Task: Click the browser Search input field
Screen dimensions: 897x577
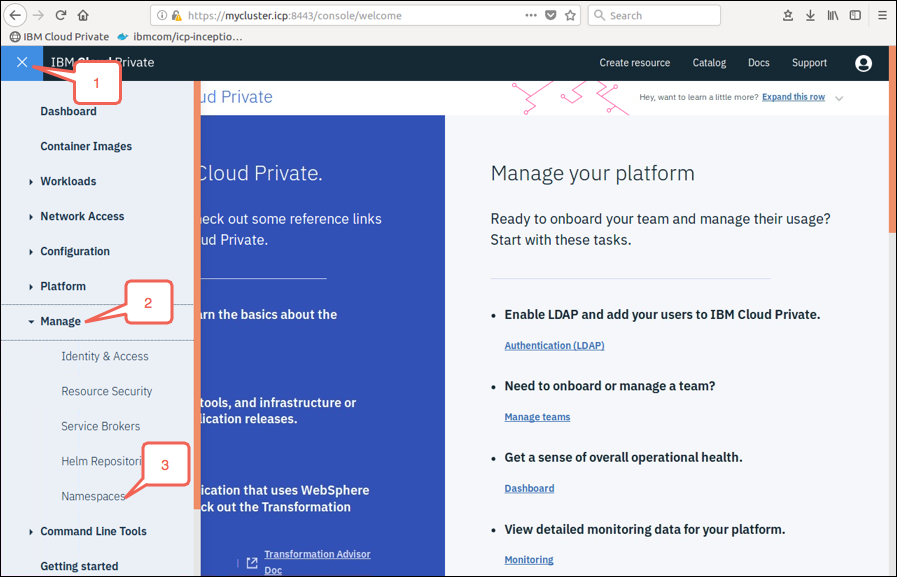Action: pyautogui.click(x=654, y=15)
